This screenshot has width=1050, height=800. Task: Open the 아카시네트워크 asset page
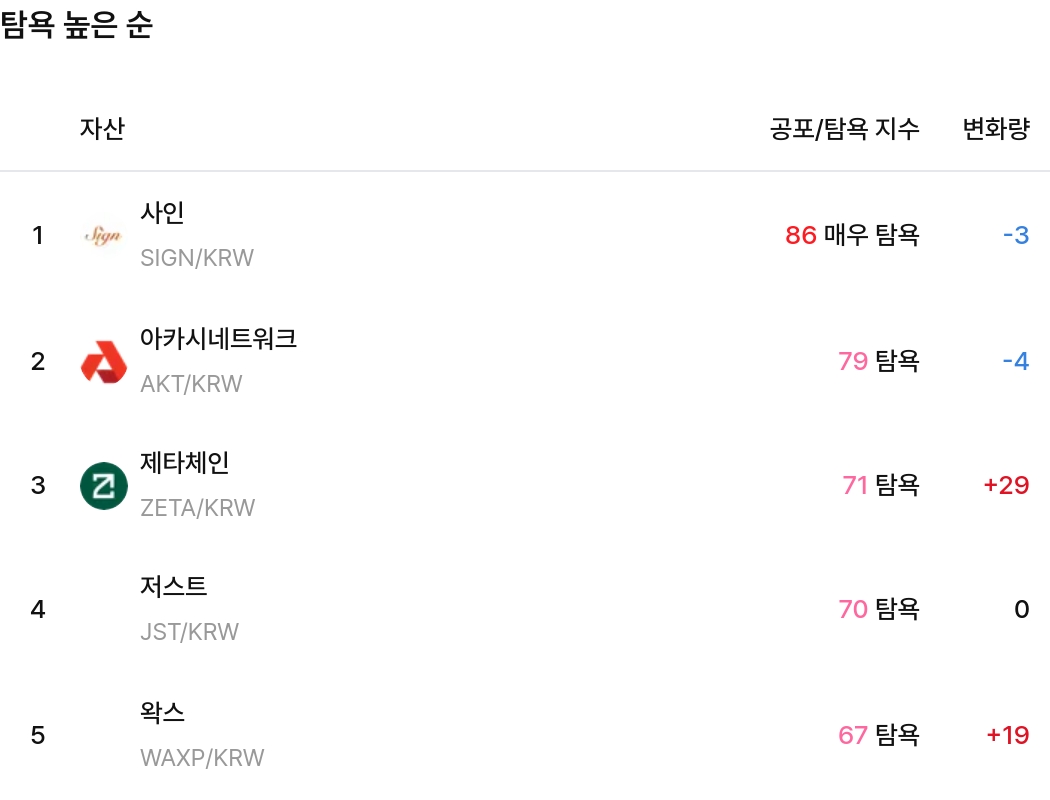217,361
